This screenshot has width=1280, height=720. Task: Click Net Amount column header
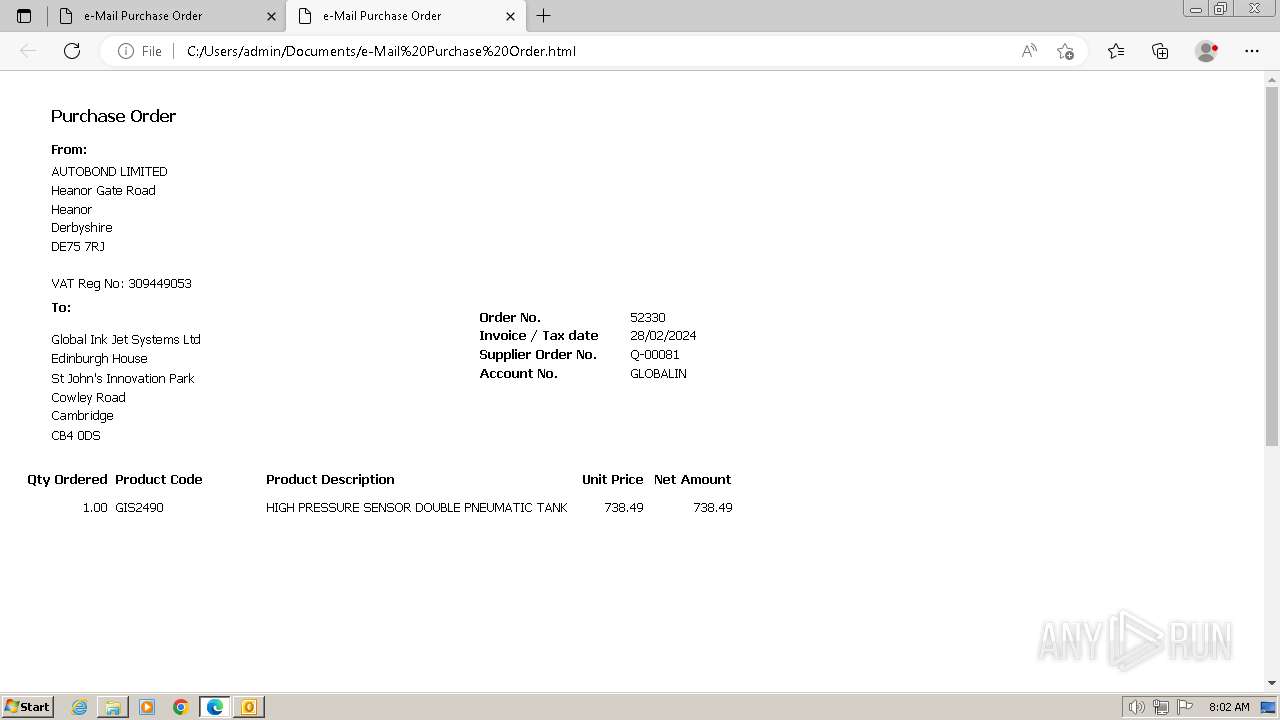click(692, 480)
